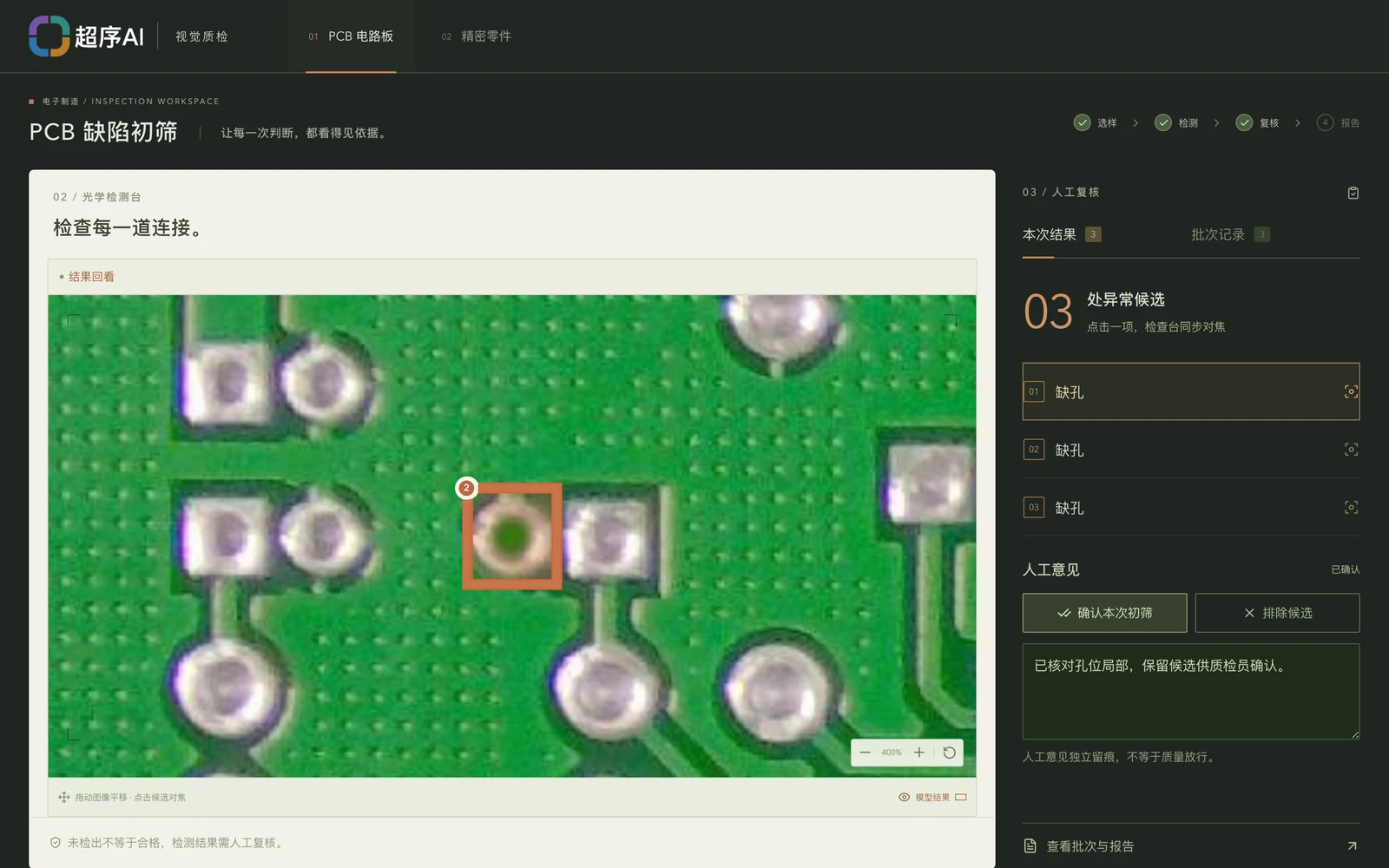Viewport: 1389px width, 868px height.
Task: Click the arrow icon next to 查看批次与报告
Action: coord(1352,846)
